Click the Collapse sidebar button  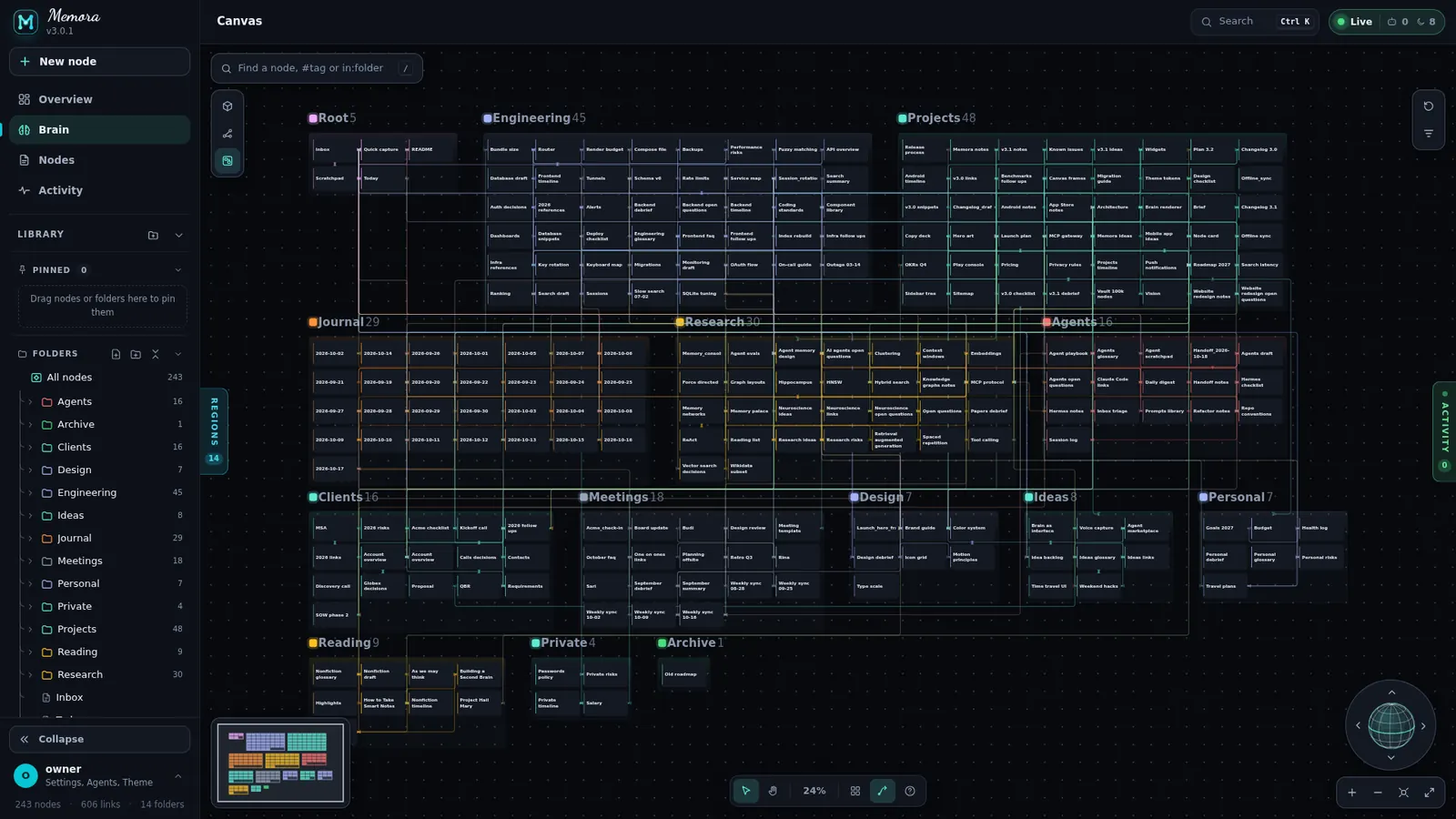(x=99, y=739)
